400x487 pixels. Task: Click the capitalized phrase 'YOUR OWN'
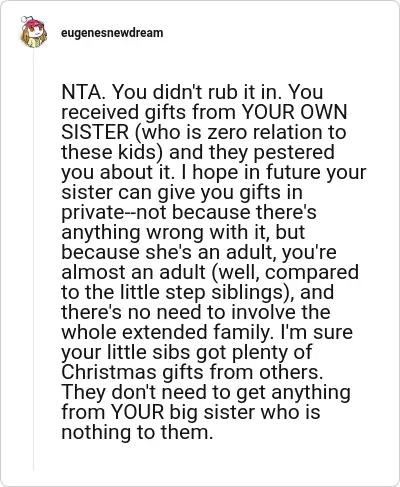coord(294,112)
